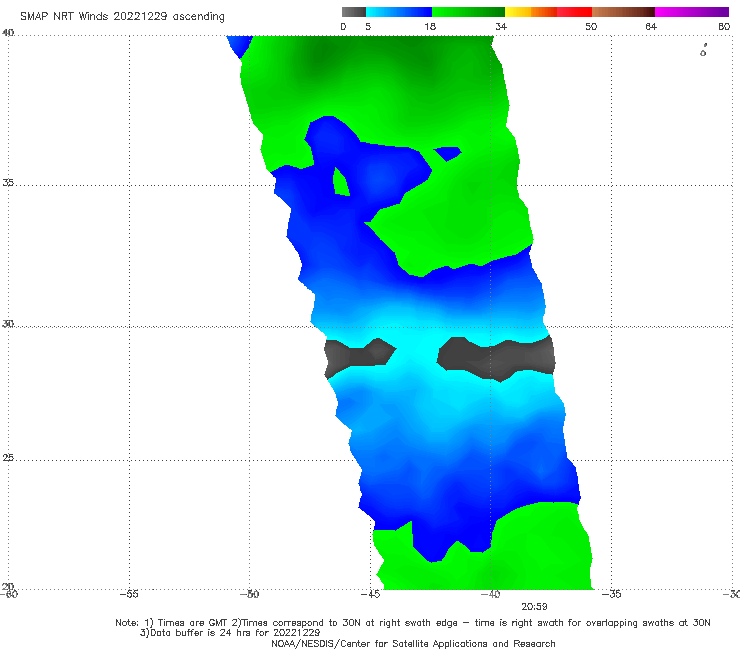Viewport: 740px width, 650px height.
Task: Click the colorbar label "64"
Action: point(651,26)
